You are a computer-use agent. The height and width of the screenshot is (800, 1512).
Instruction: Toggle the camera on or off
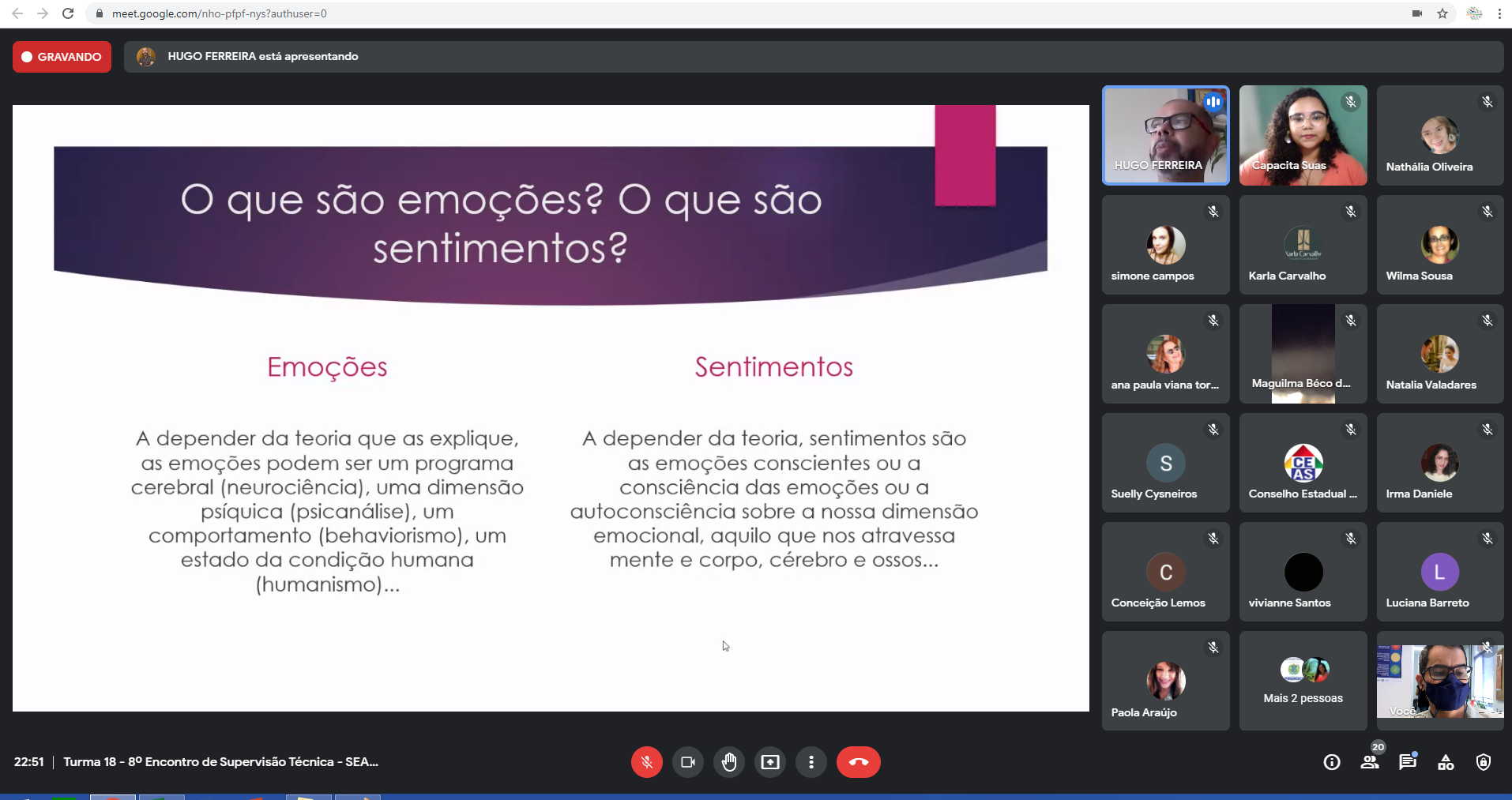pos(688,762)
